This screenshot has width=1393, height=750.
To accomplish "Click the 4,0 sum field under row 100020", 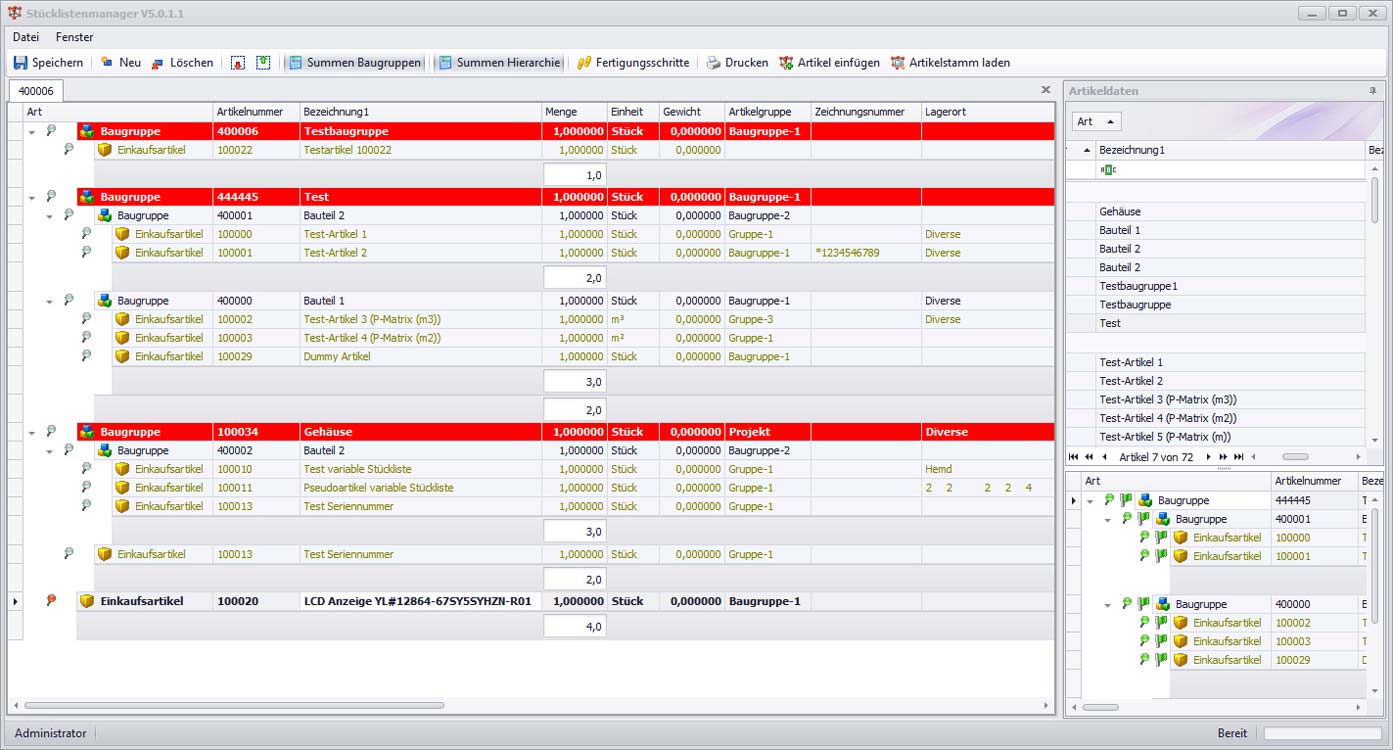I will (574, 627).
